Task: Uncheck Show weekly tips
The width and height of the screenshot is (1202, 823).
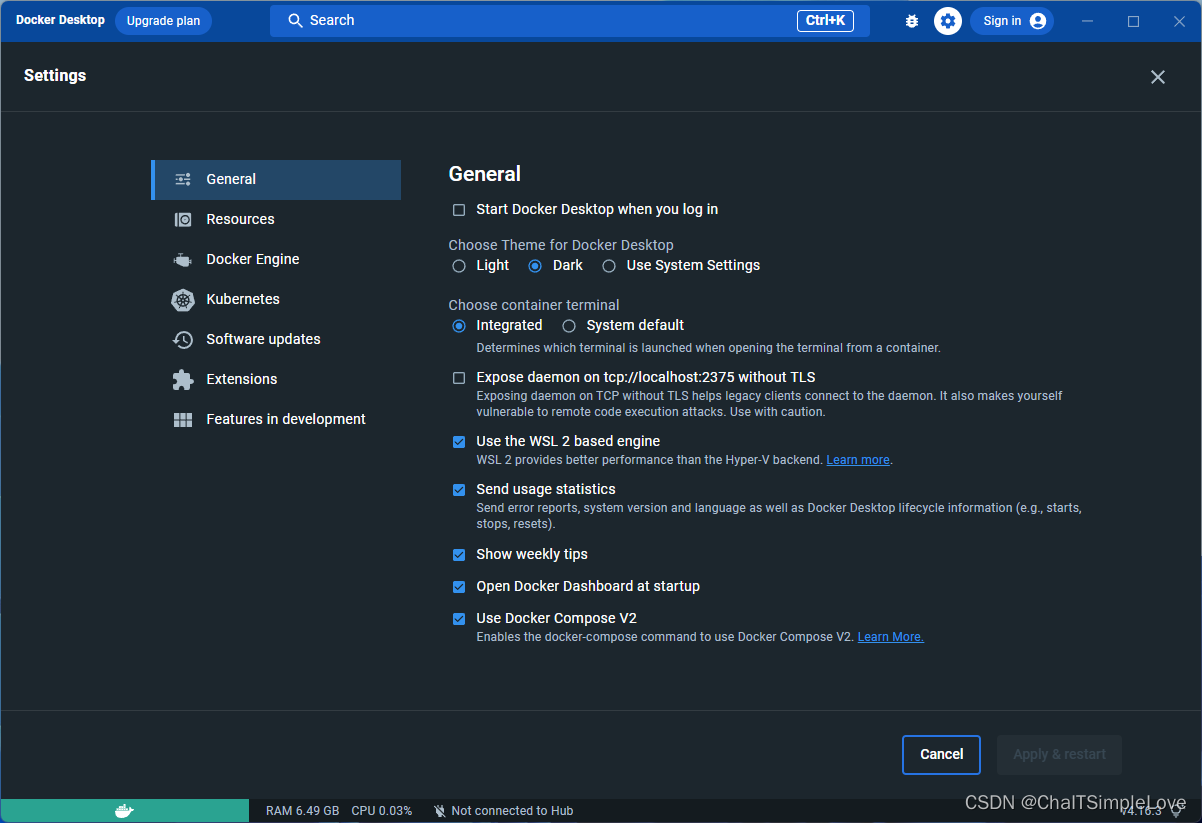Action: click(459, 555)
